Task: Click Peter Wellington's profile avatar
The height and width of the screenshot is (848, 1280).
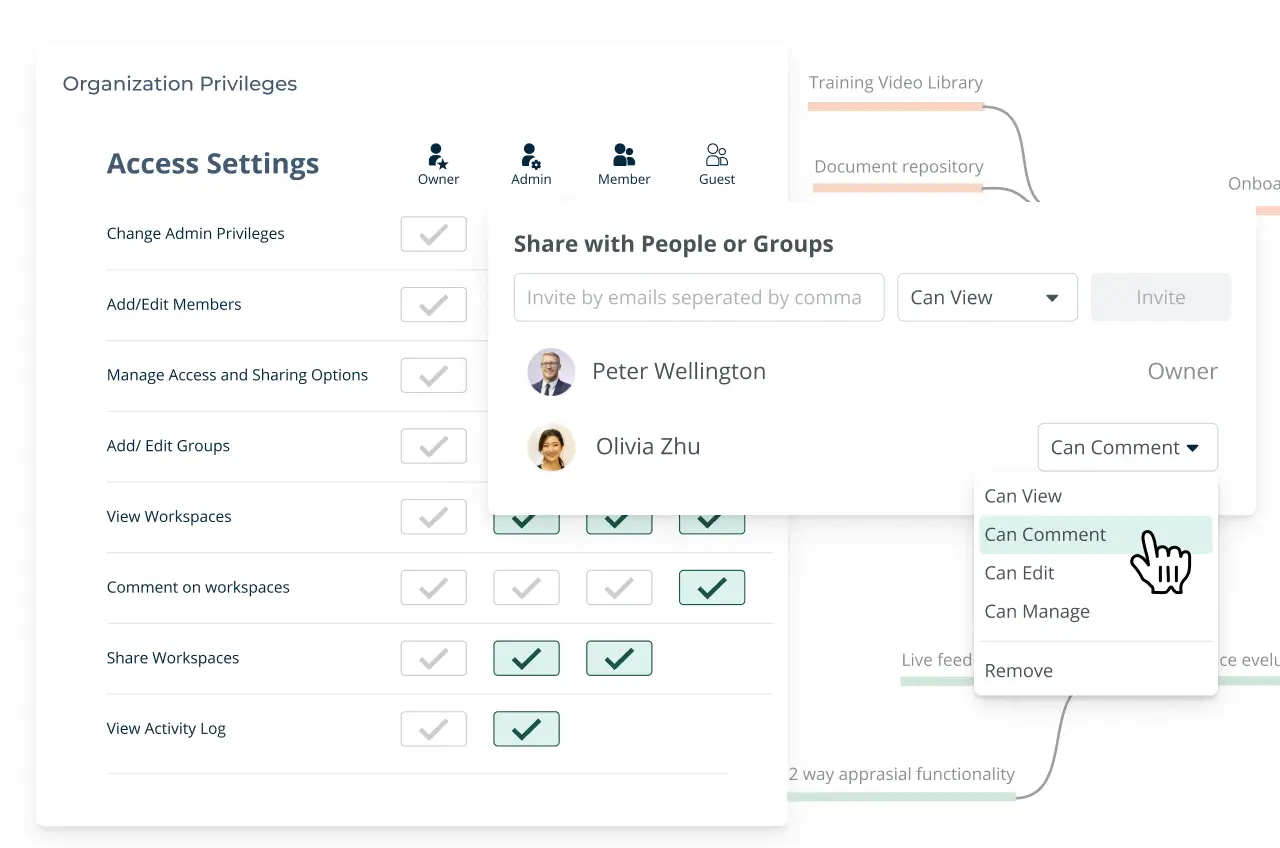Action: click(x=551, y=372)
